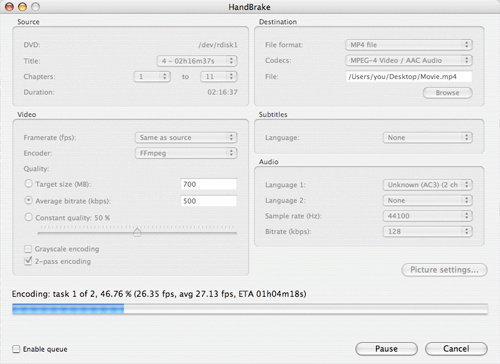The image size is (500, 364).
Task: Minimize window with the yellow button
Action: pyautogui.click(x=22, y=7)
